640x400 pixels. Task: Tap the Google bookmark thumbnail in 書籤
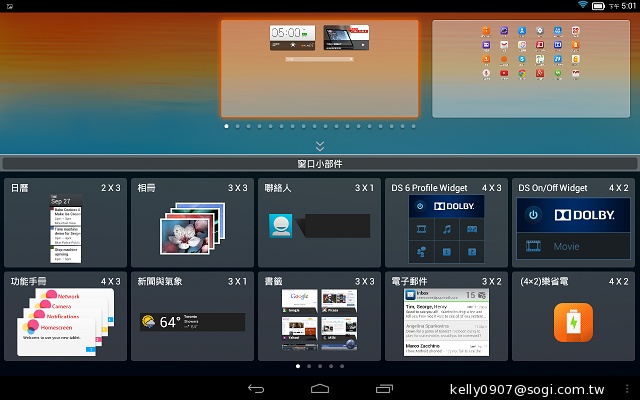299,301
